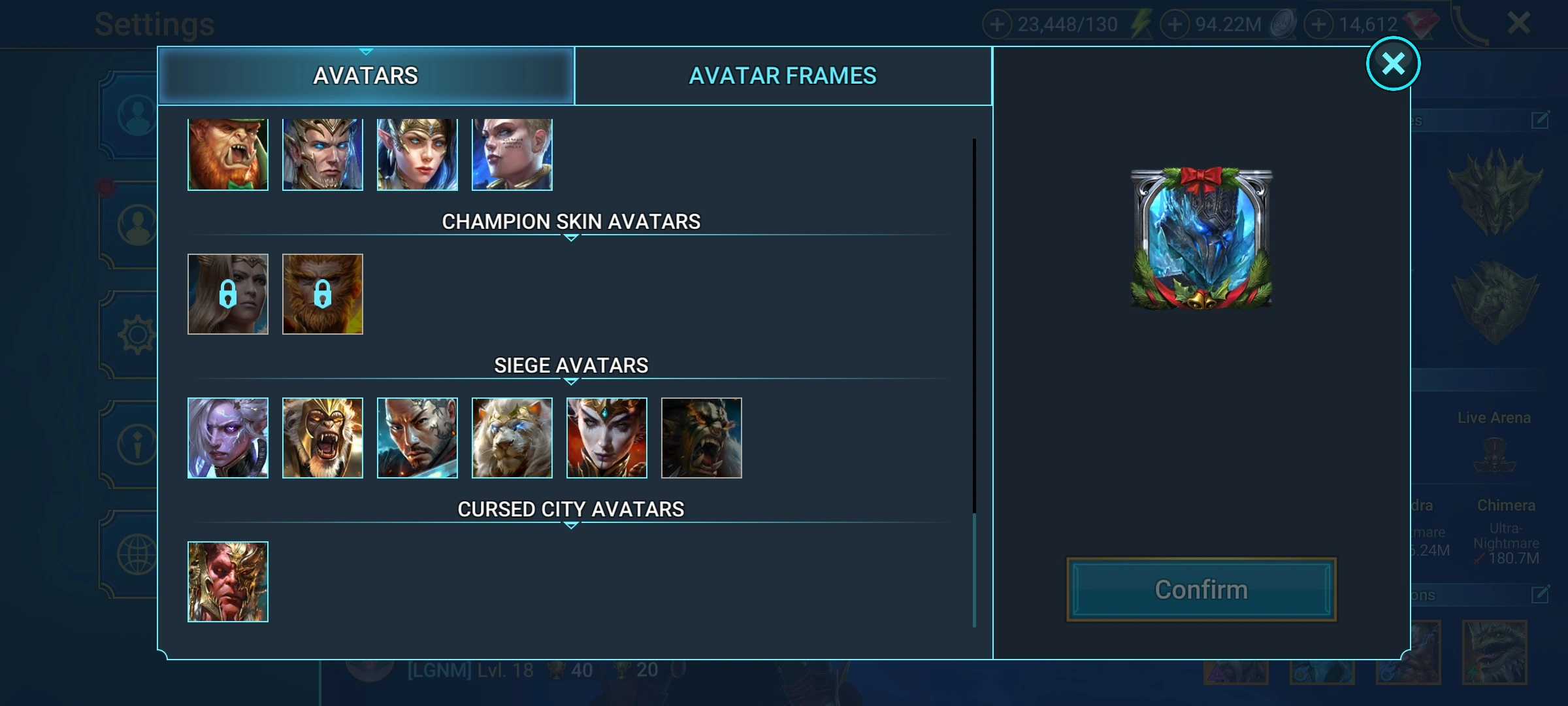Select the white lion siege avatar

point(512,438)
